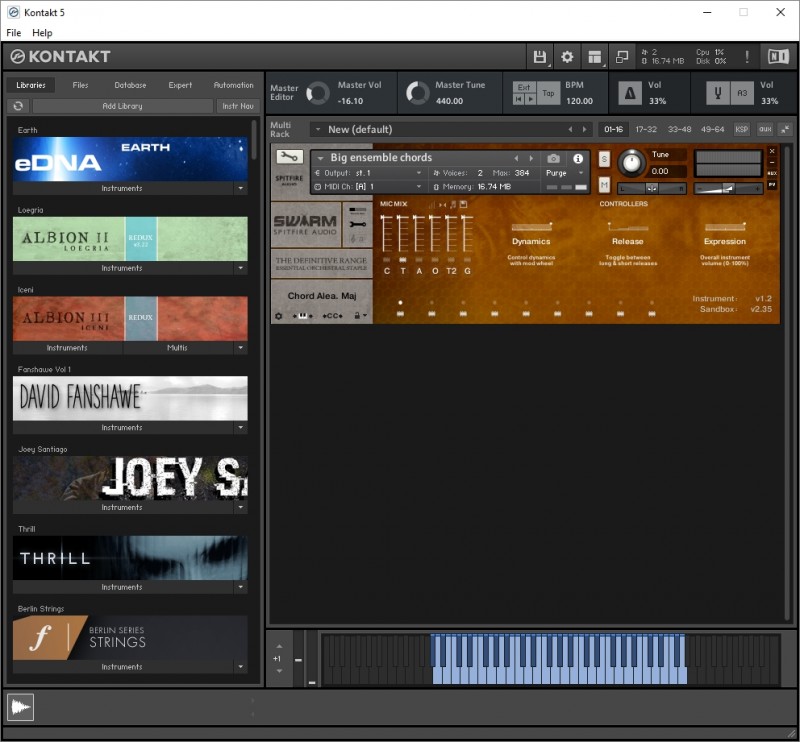Click the Expression controller slider
The image size is (800, 742).
click(x=725, y=227)
